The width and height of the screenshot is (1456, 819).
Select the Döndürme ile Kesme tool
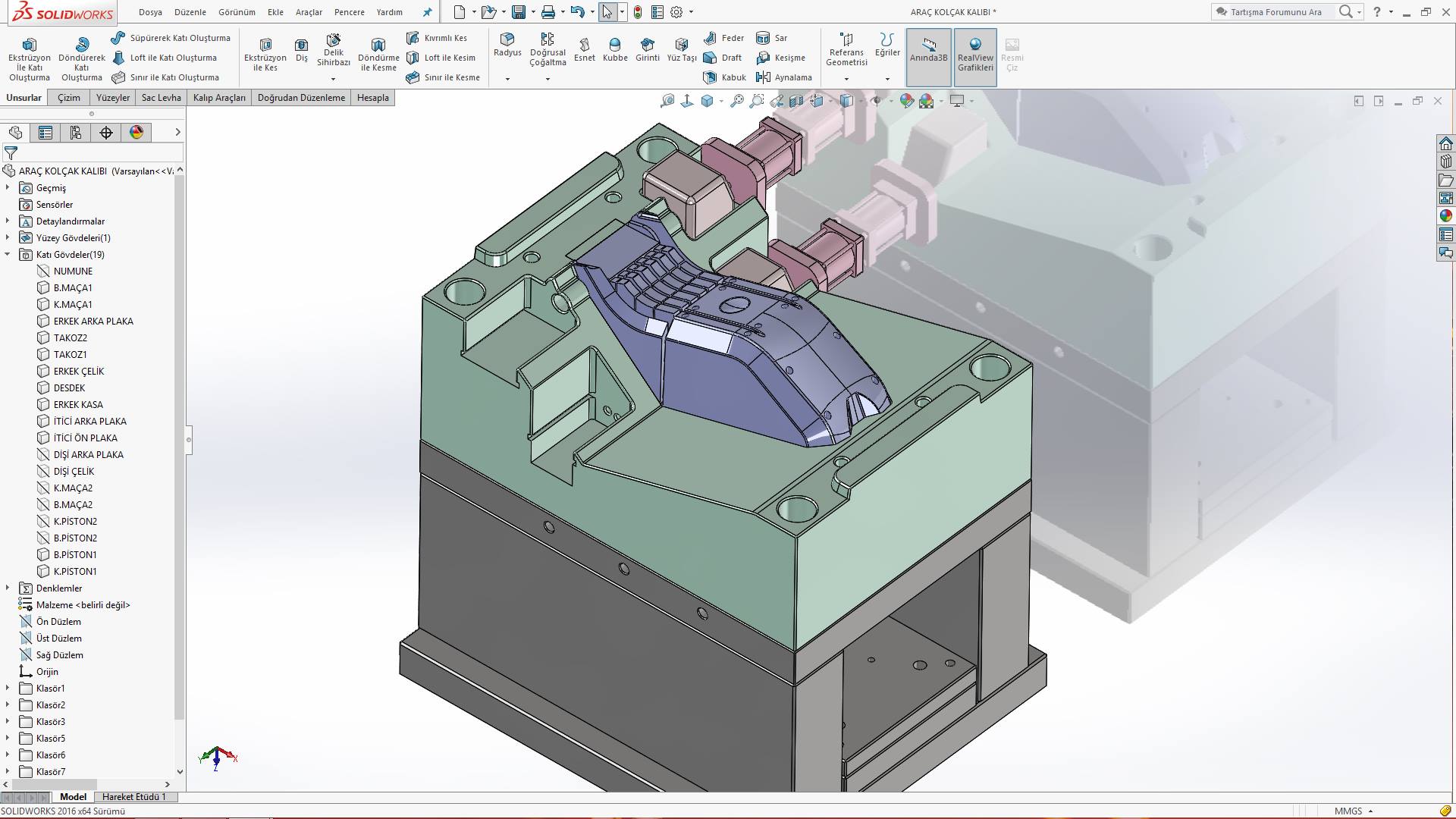(378, 55)
